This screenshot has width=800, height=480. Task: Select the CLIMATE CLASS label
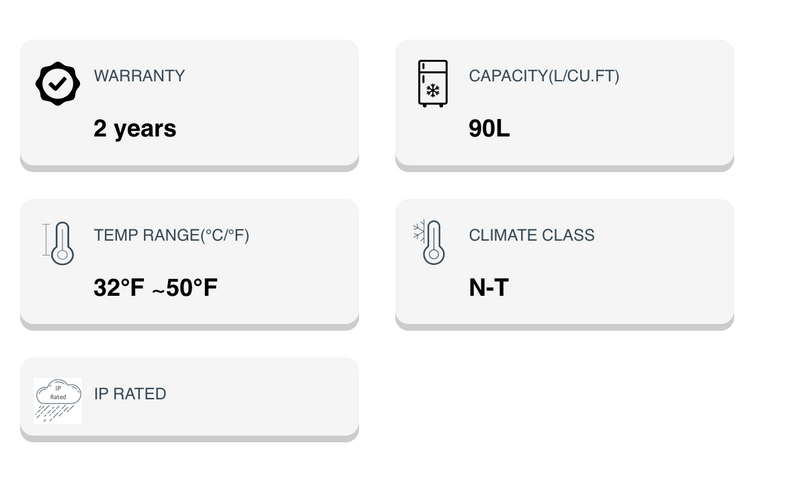coord(531,236)
